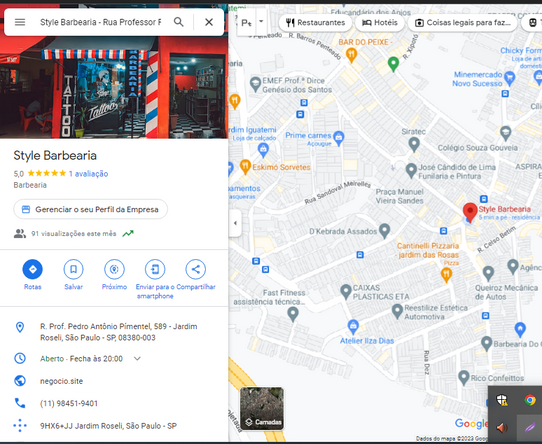Collapse the side panel with arrow handle
The image size is (542, 444).
coord(235,223)
